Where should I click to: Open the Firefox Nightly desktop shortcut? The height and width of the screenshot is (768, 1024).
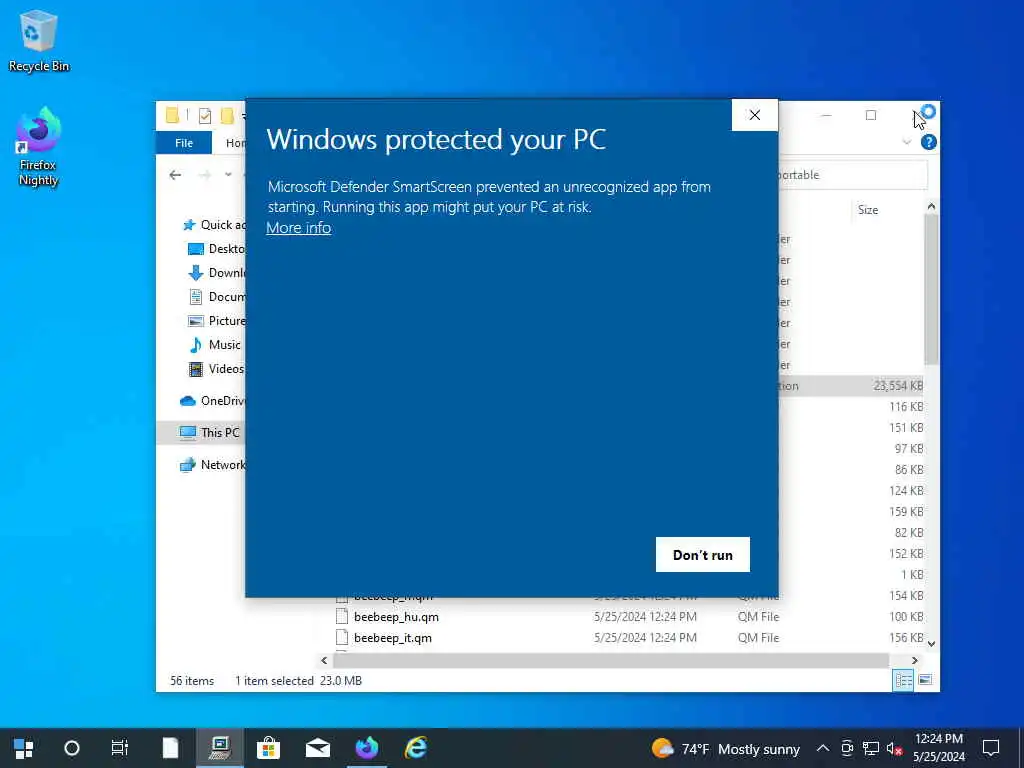tap(39, 148)
